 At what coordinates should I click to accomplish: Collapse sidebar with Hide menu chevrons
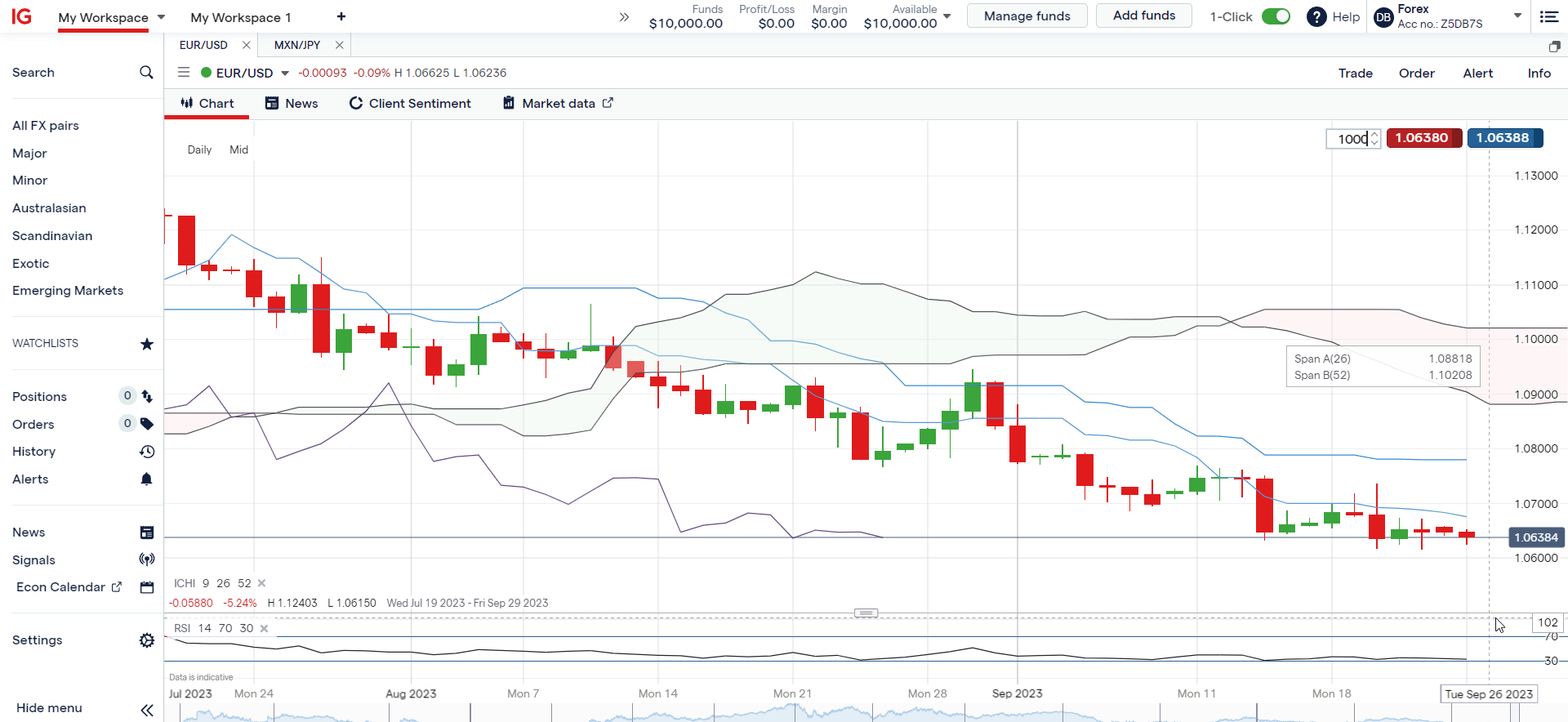click(147, 709)
